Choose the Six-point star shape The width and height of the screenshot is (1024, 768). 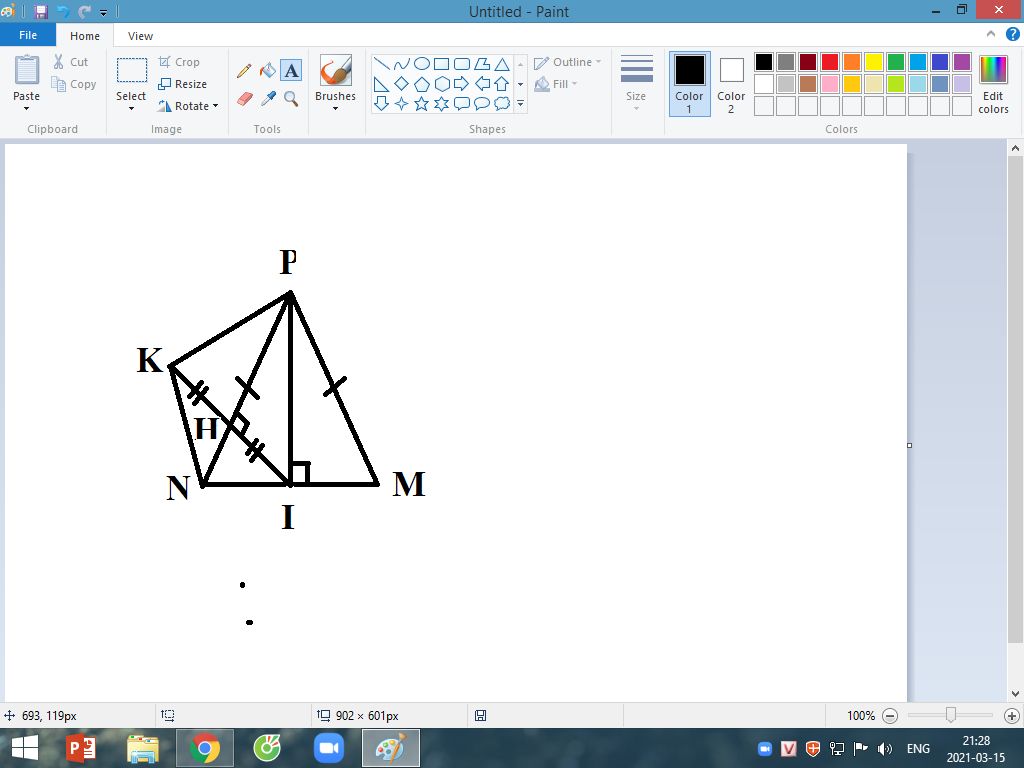point(441,103)
